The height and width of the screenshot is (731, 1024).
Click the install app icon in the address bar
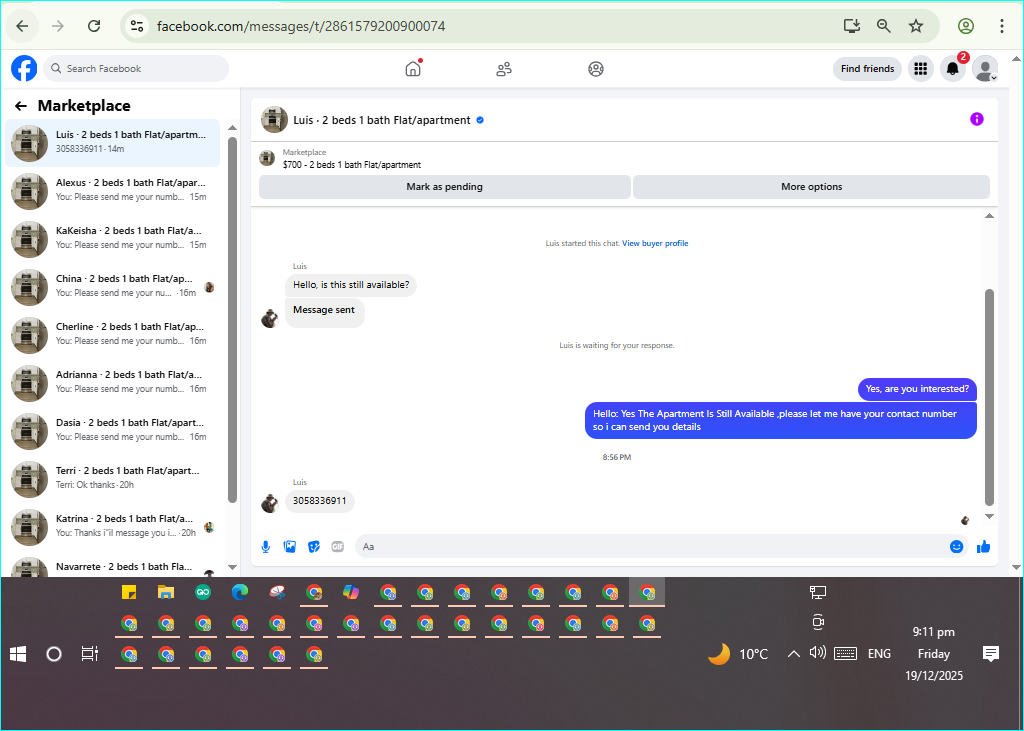pos(851,26)
